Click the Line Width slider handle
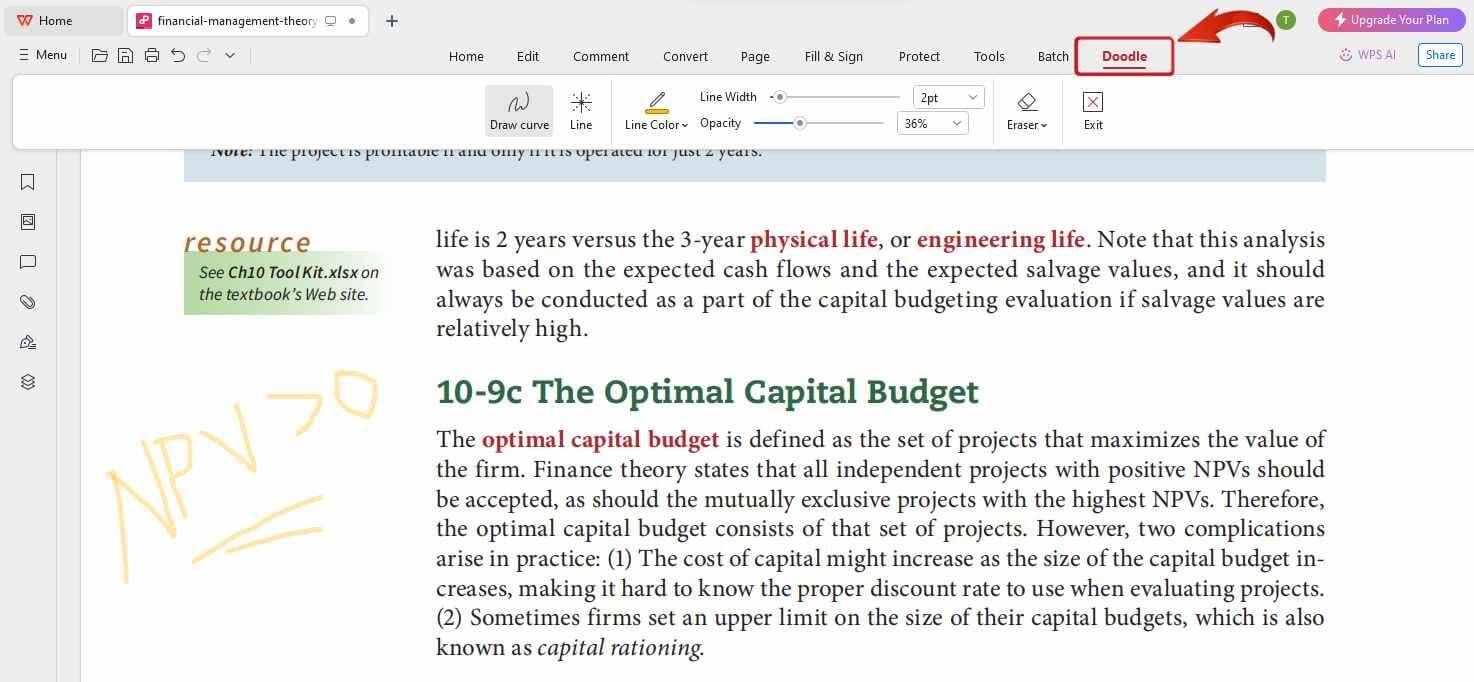Image resolution: width=1474 pixels, height=682 pixels. [779, 97]
